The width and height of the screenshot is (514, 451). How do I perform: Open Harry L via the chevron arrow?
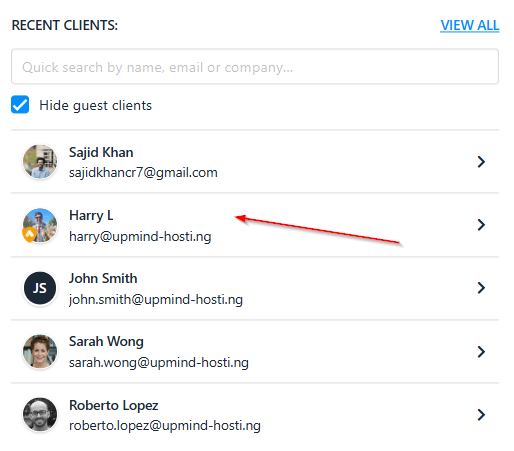tap(481, 225)
